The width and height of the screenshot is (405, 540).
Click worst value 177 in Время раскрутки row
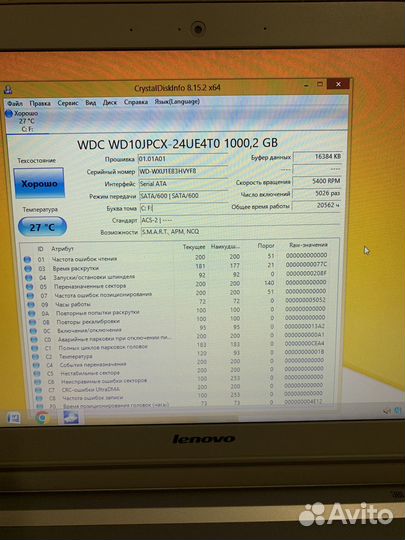[235, 266]
